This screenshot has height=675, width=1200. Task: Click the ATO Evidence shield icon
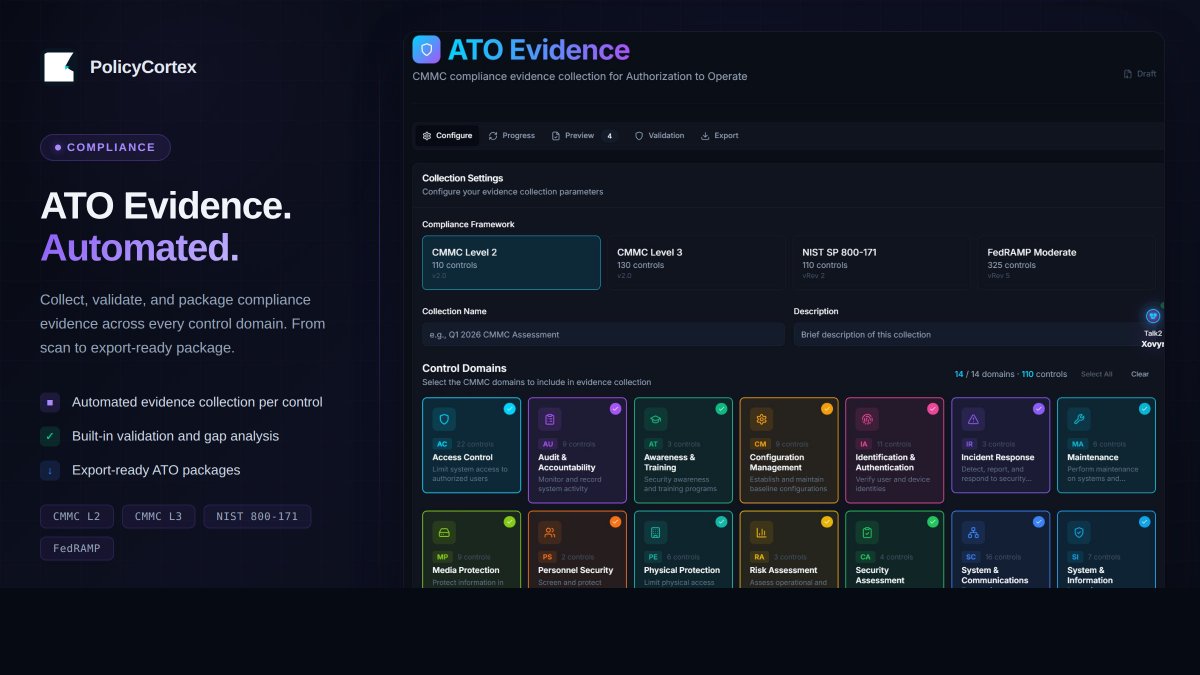tap(427, 50)
